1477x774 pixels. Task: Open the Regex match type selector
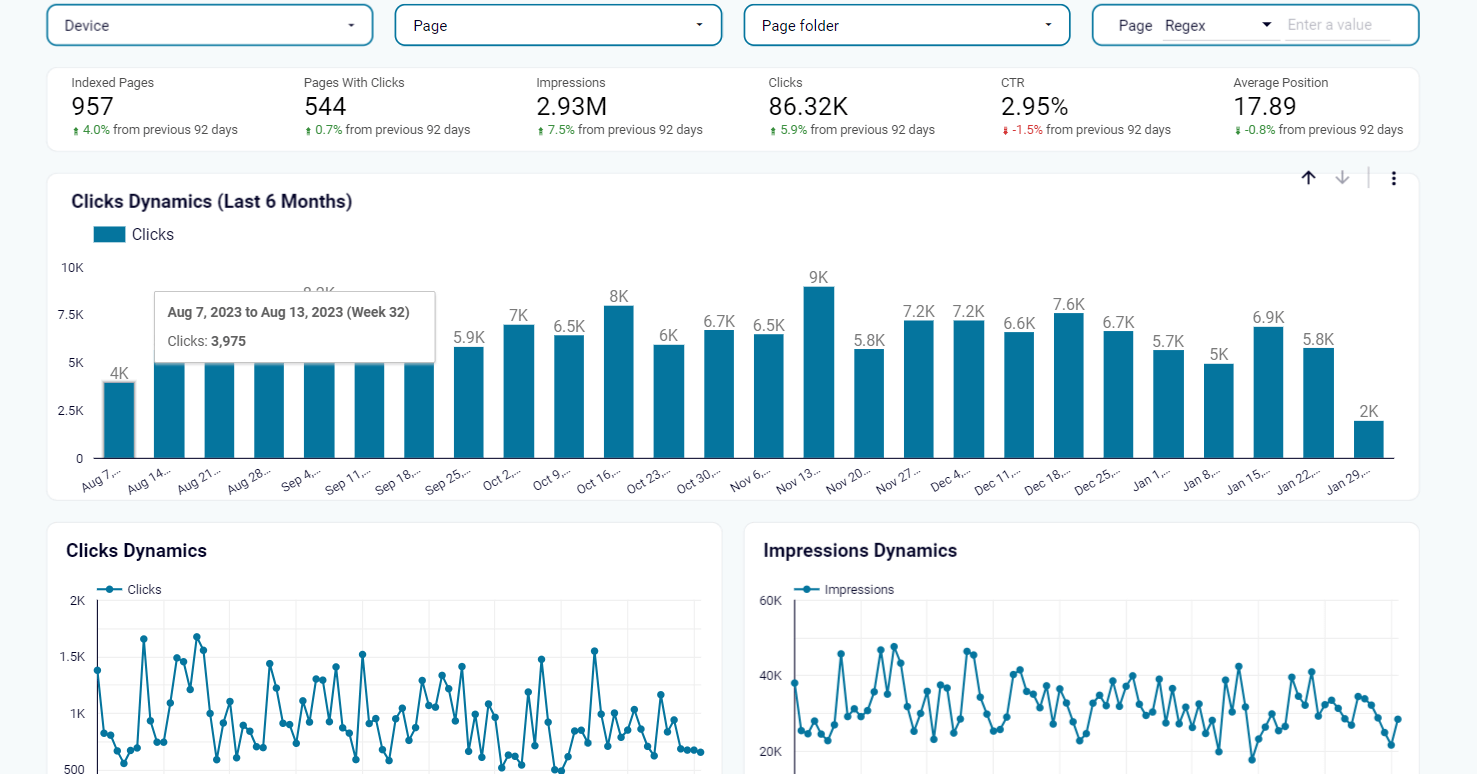[x=1219, y=25]
